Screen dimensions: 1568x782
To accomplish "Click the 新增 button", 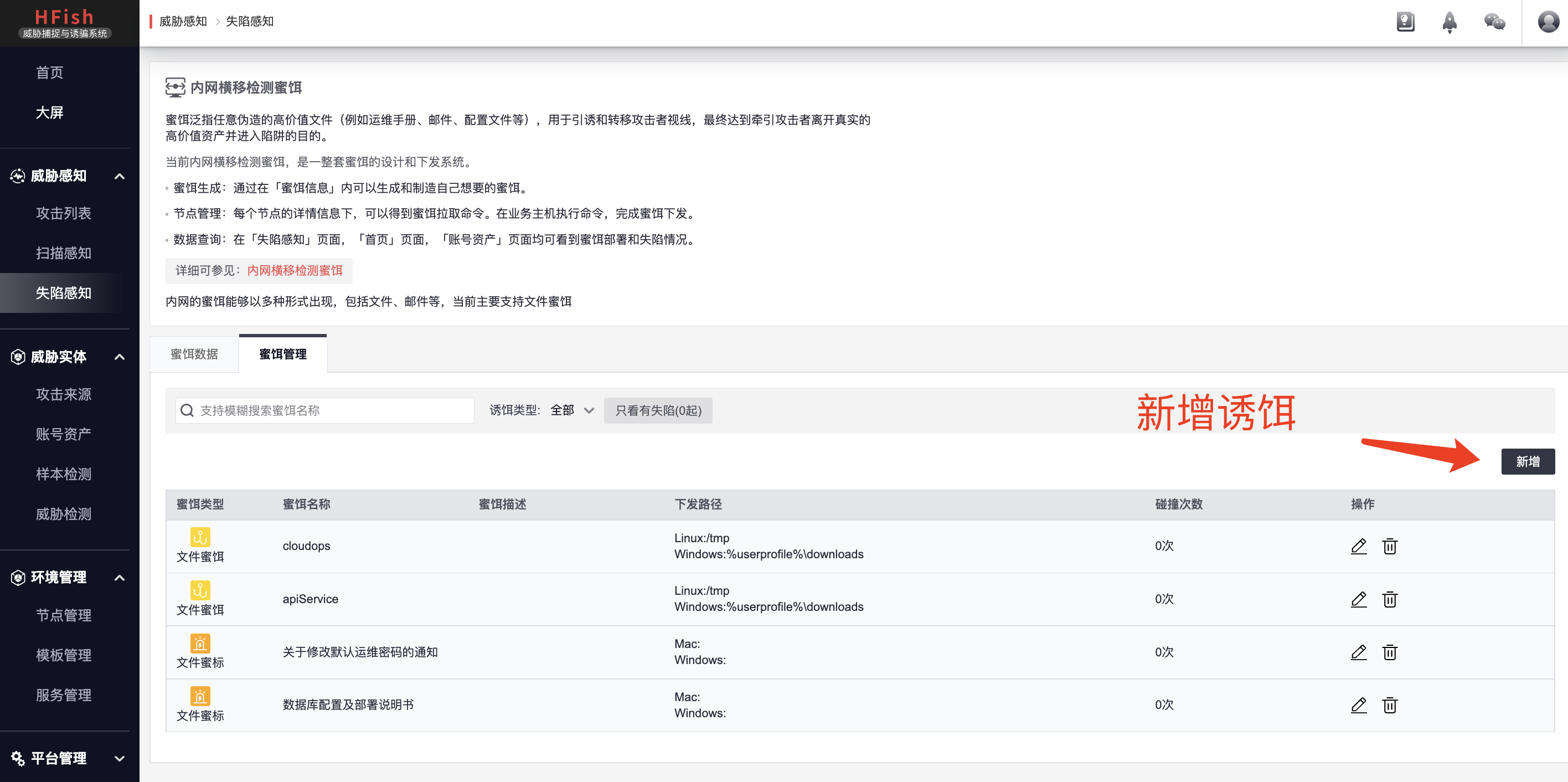I will click(x=1528, y=462).
